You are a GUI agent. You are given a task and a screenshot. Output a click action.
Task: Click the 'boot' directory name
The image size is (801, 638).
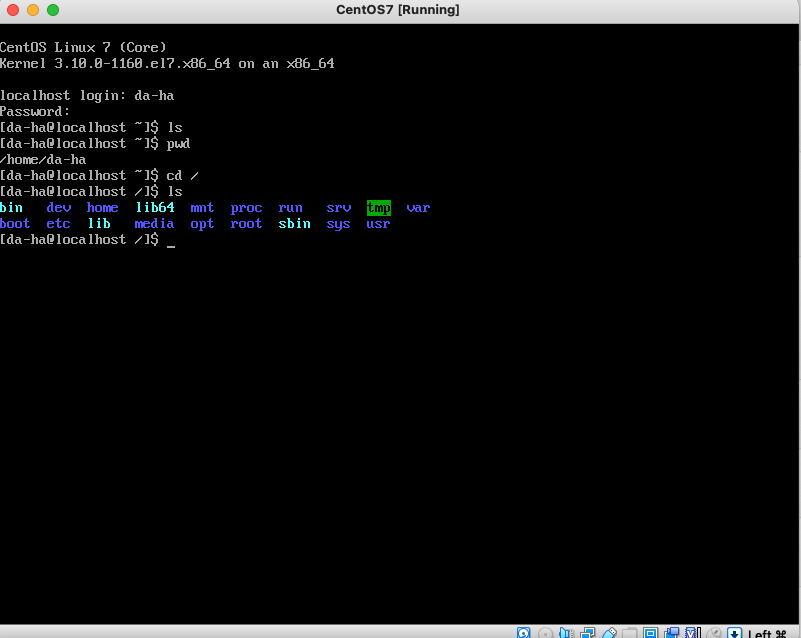tap(15, 223)
